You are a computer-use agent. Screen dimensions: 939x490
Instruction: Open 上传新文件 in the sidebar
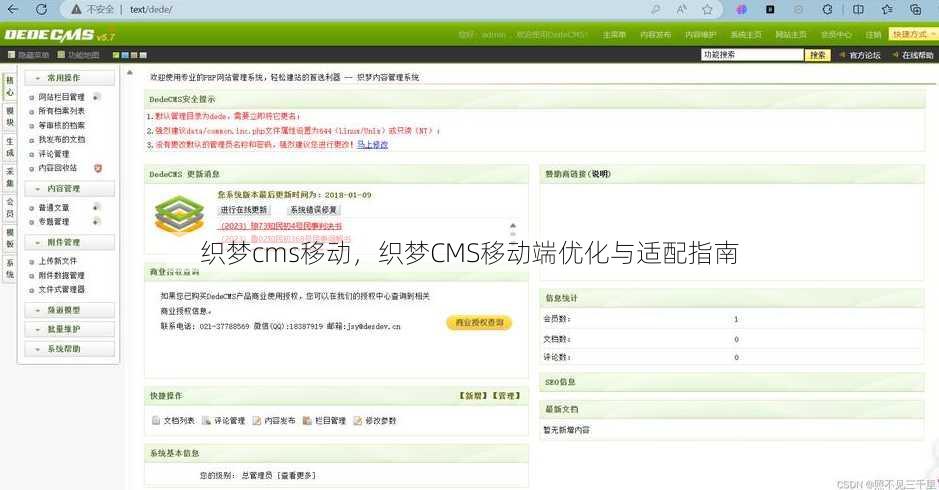(57, 261)
